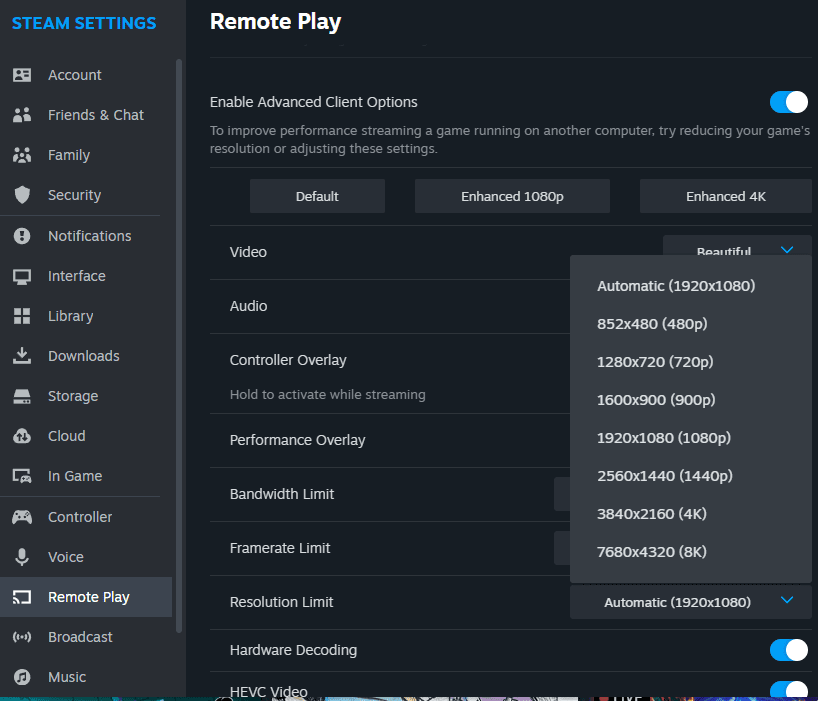The height and width of the screenshot is (701, 818).
Task: Click the Performance Overlay label
Action: coord(297,440)
